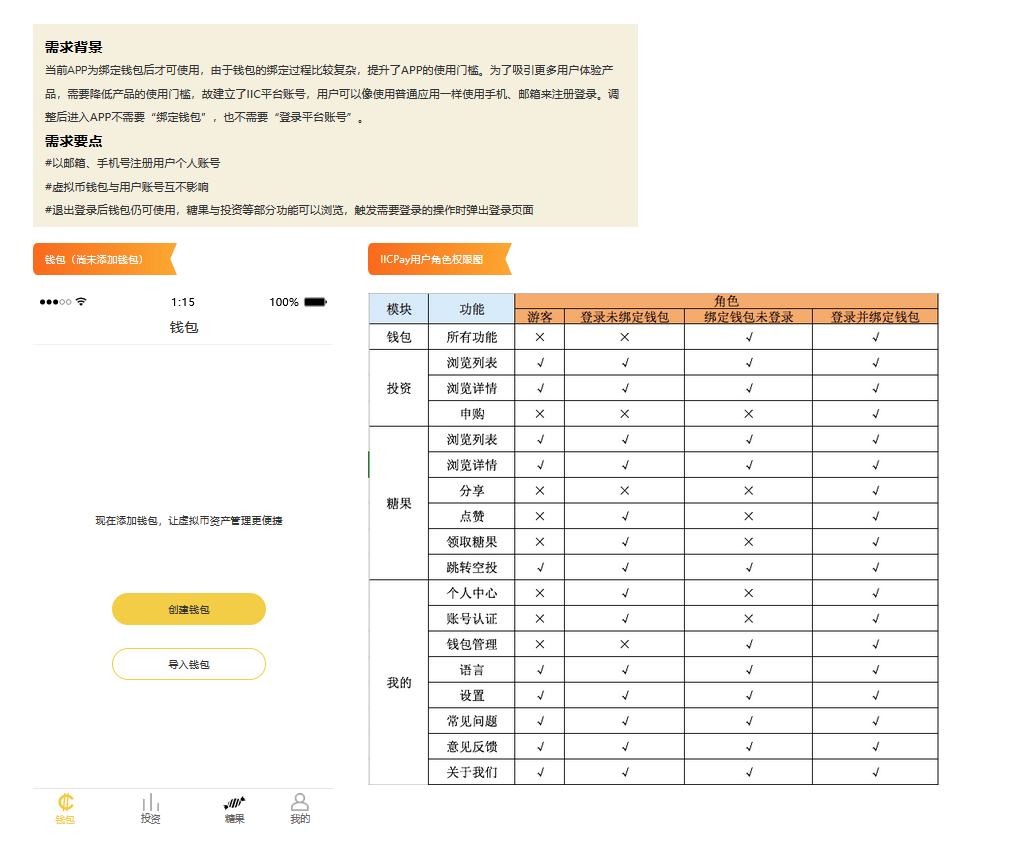Click the 个人中心 function cell
1014x852 pixels.
[471, 593]
